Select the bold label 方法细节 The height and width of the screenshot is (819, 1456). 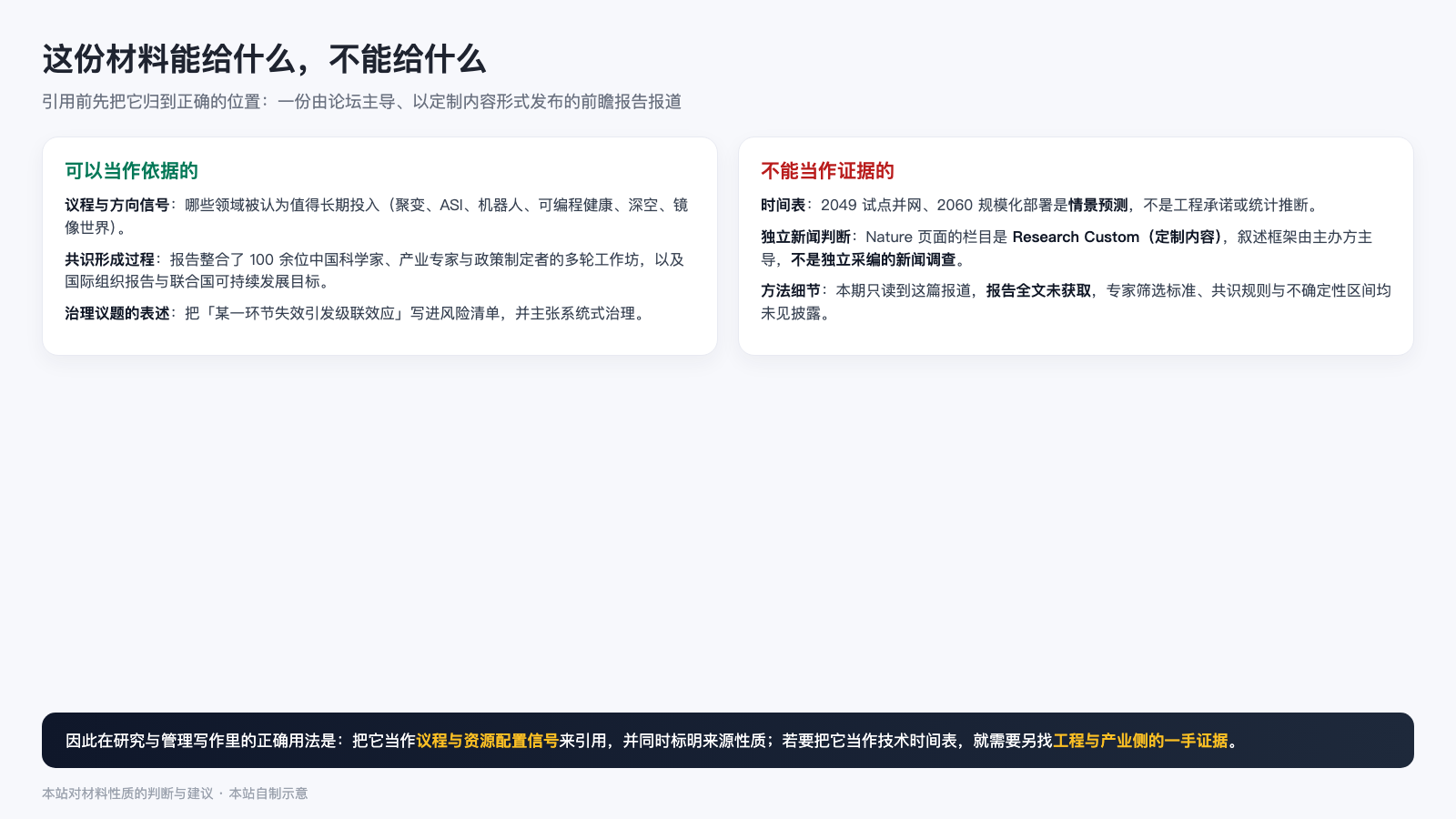[791, 290]
